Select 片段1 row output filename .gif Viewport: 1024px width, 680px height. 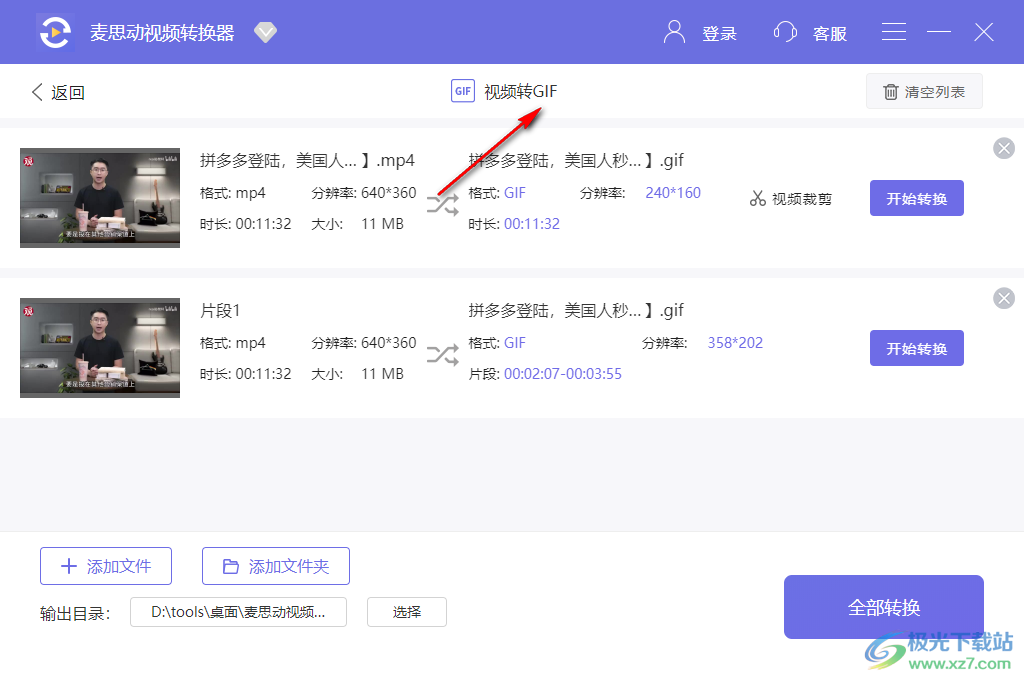(x=576, y=310)
